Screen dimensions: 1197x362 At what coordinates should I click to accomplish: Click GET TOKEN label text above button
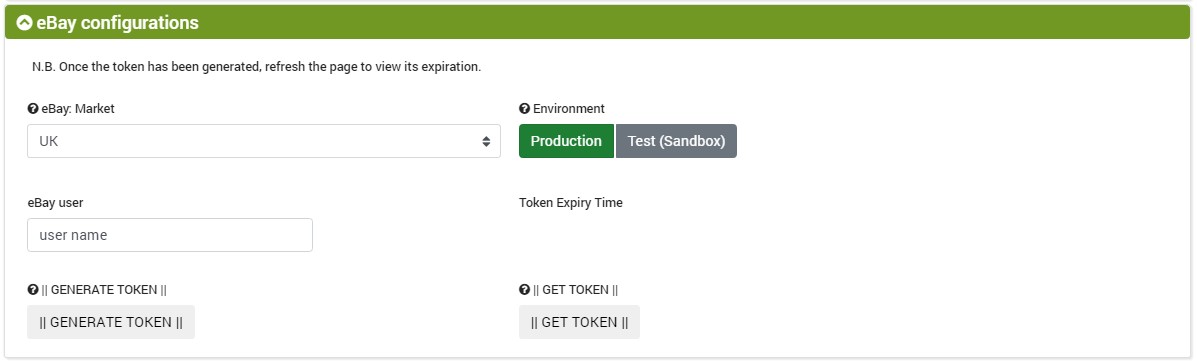click(576, 289)
